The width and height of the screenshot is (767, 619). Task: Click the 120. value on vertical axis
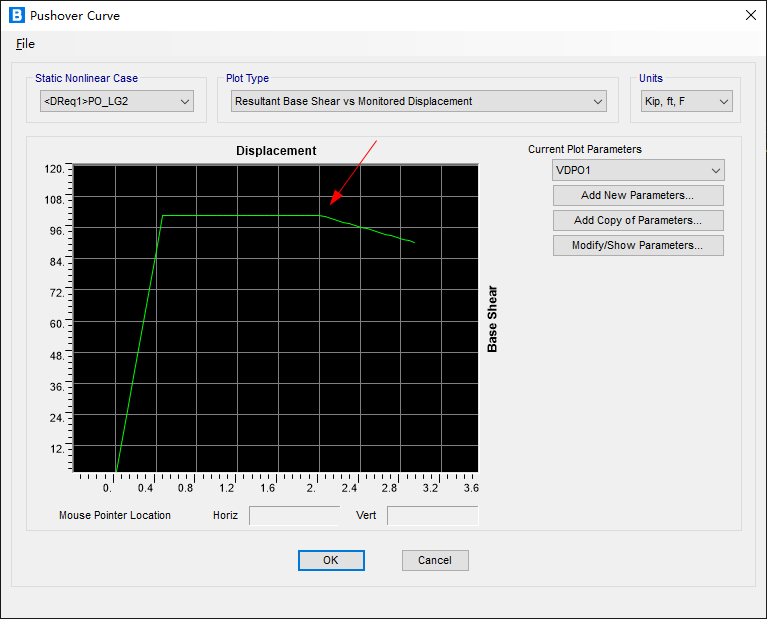pos(54,169)
